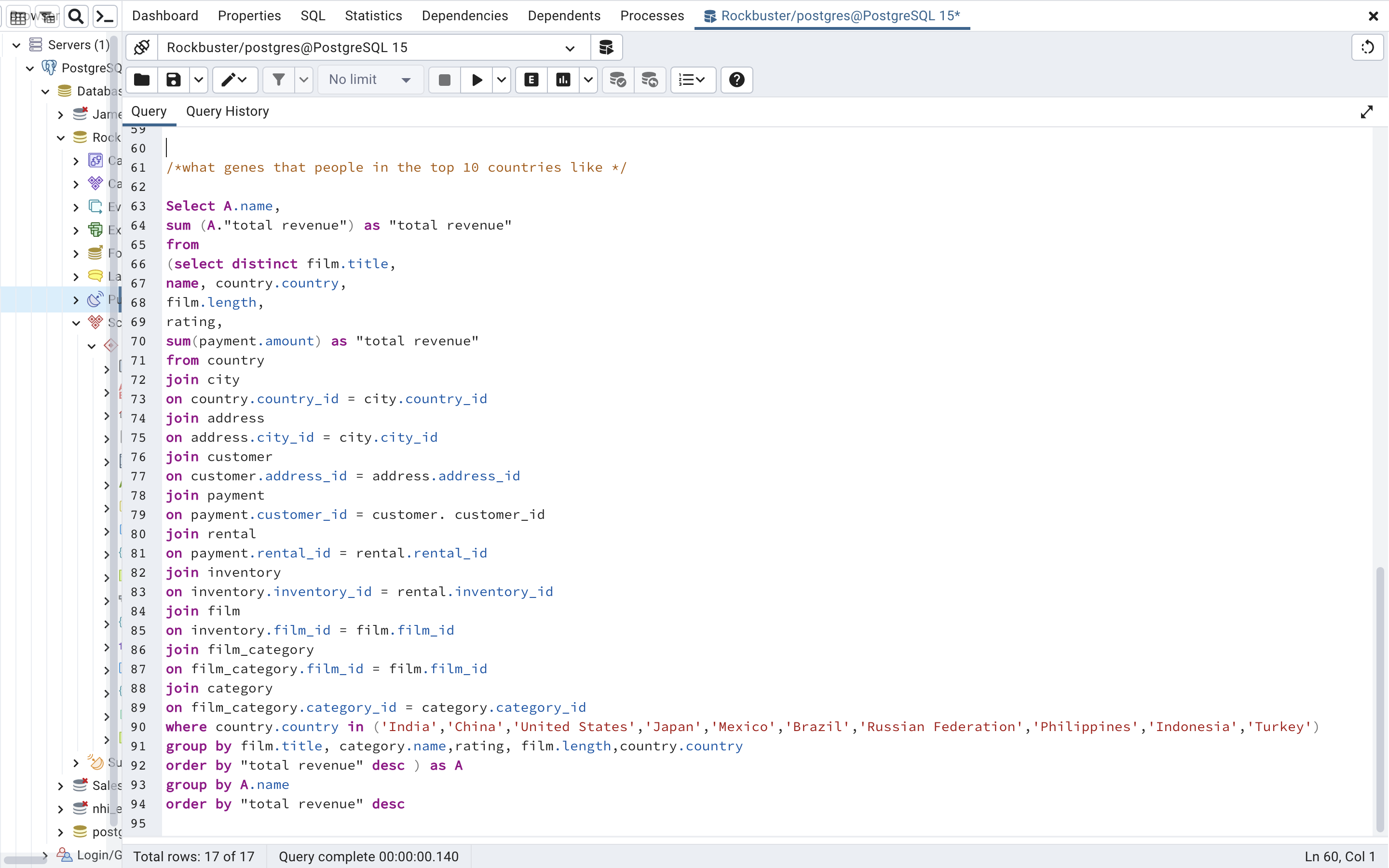Open the Dependencies tab
Screen dimensions: 1389x868
pyautogui.click(x=465, y=15)
